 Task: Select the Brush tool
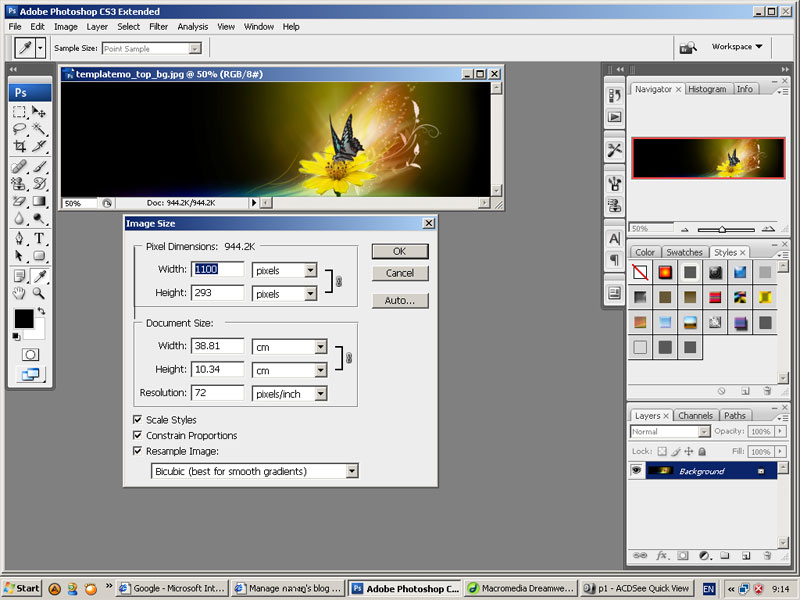tap(39, 166)
